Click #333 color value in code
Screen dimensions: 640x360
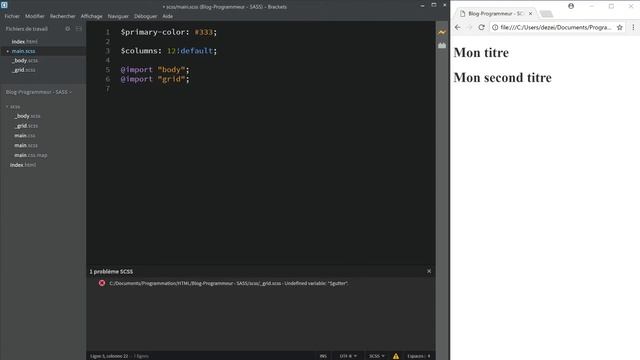[204, 32]
